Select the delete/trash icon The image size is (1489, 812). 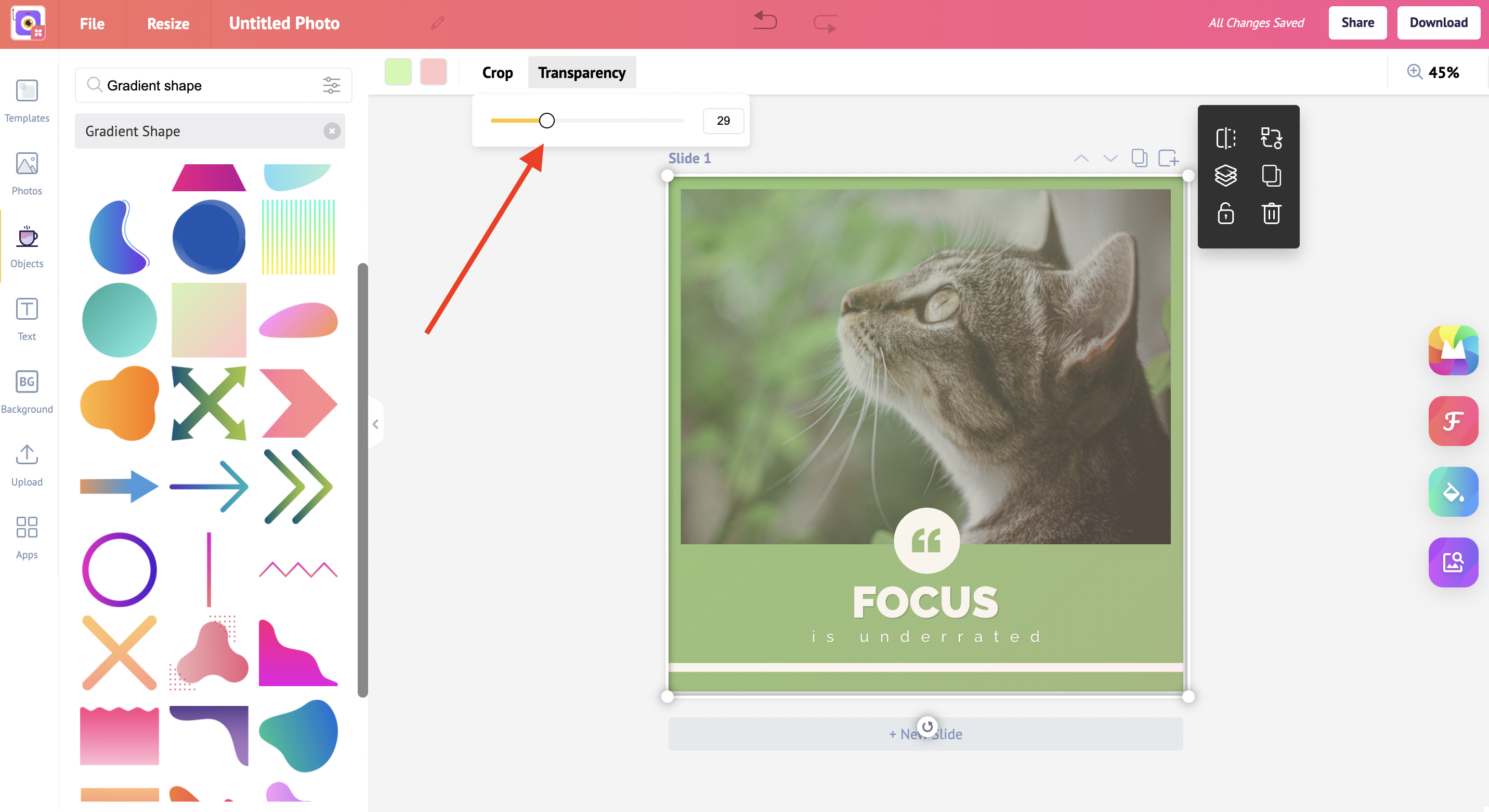[x=1270, y=213]
